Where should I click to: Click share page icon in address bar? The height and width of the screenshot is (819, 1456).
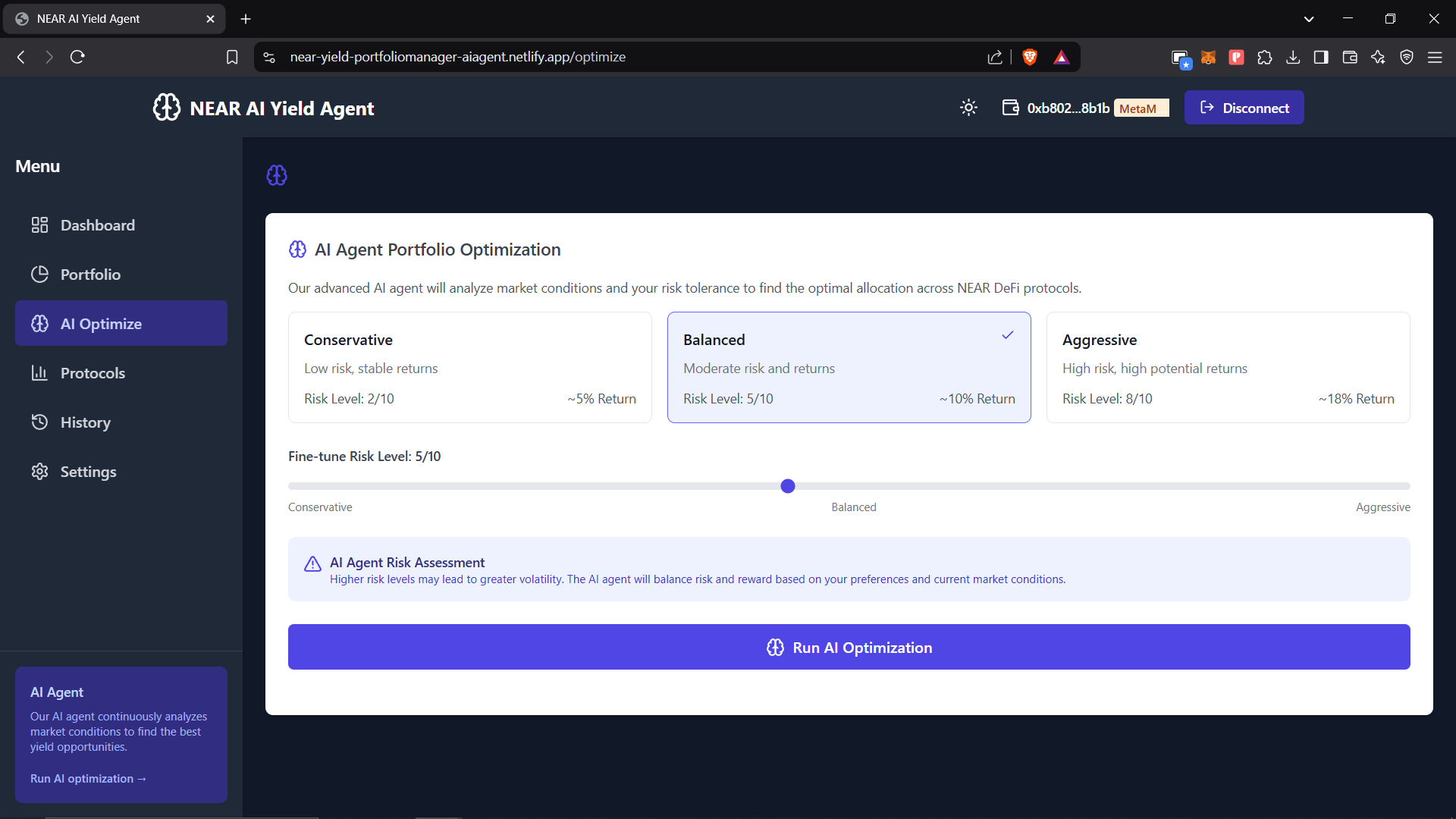pos(995,57)
